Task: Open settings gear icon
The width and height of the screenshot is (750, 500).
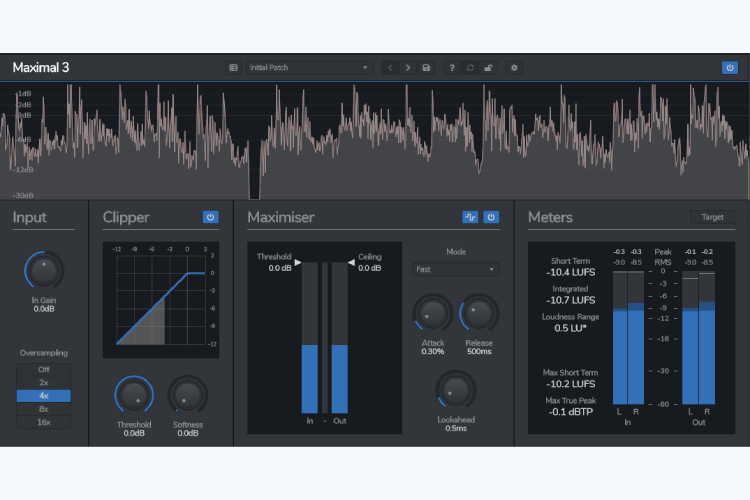Action: 514,68
